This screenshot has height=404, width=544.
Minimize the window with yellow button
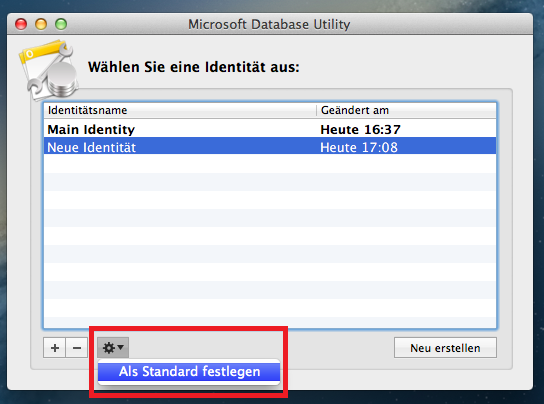[x=41, y=24]
